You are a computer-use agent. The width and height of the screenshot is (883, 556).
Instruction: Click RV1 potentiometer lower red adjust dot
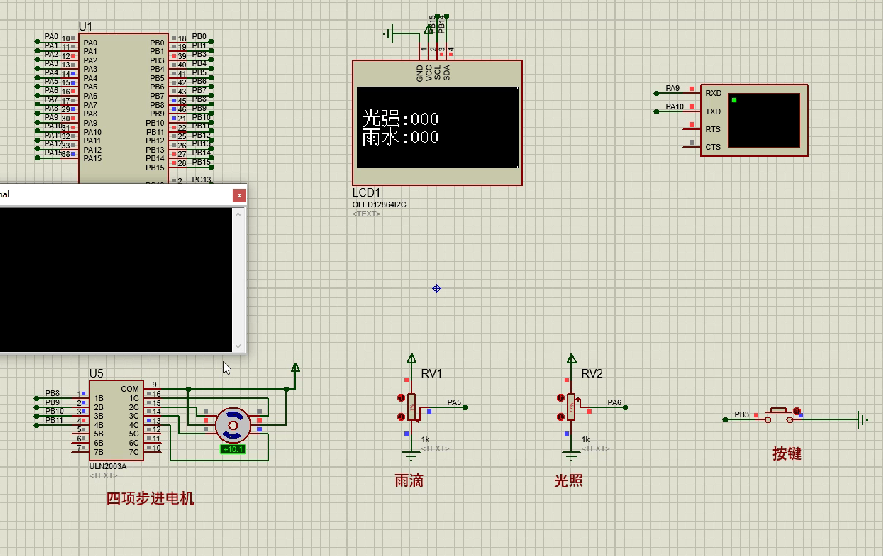pyautogui.click(x=400, y=417)
